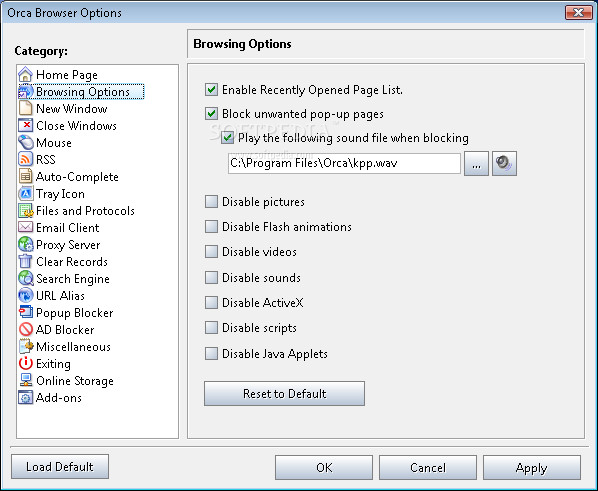598x491 pixels.
Task: Click the Search Engine magnifier globe icon
Action: pyautogui.click(x=26, y=279)
